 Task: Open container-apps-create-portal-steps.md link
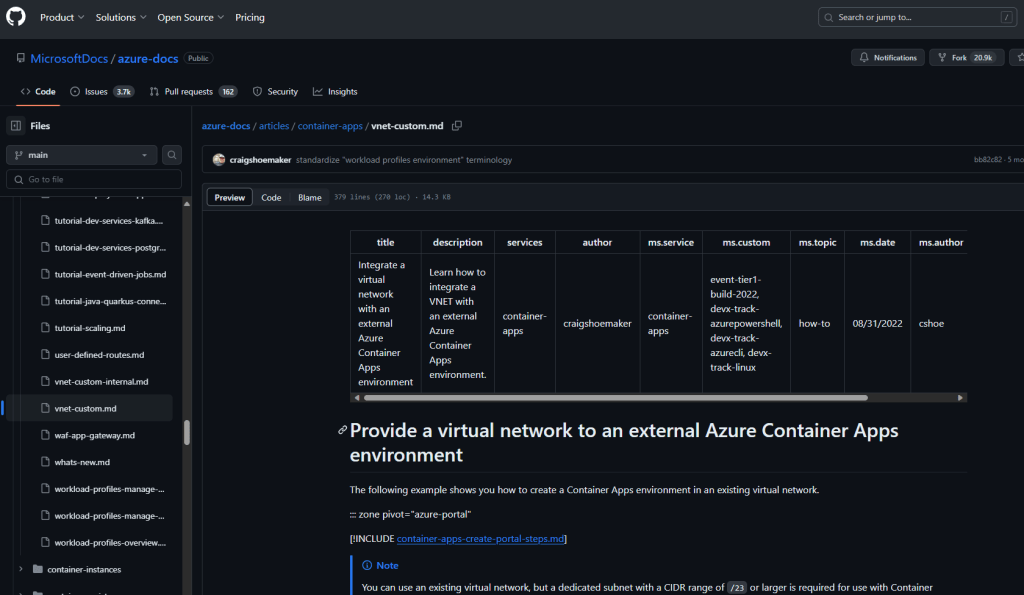pyautogui.click(x=481, y=539)
